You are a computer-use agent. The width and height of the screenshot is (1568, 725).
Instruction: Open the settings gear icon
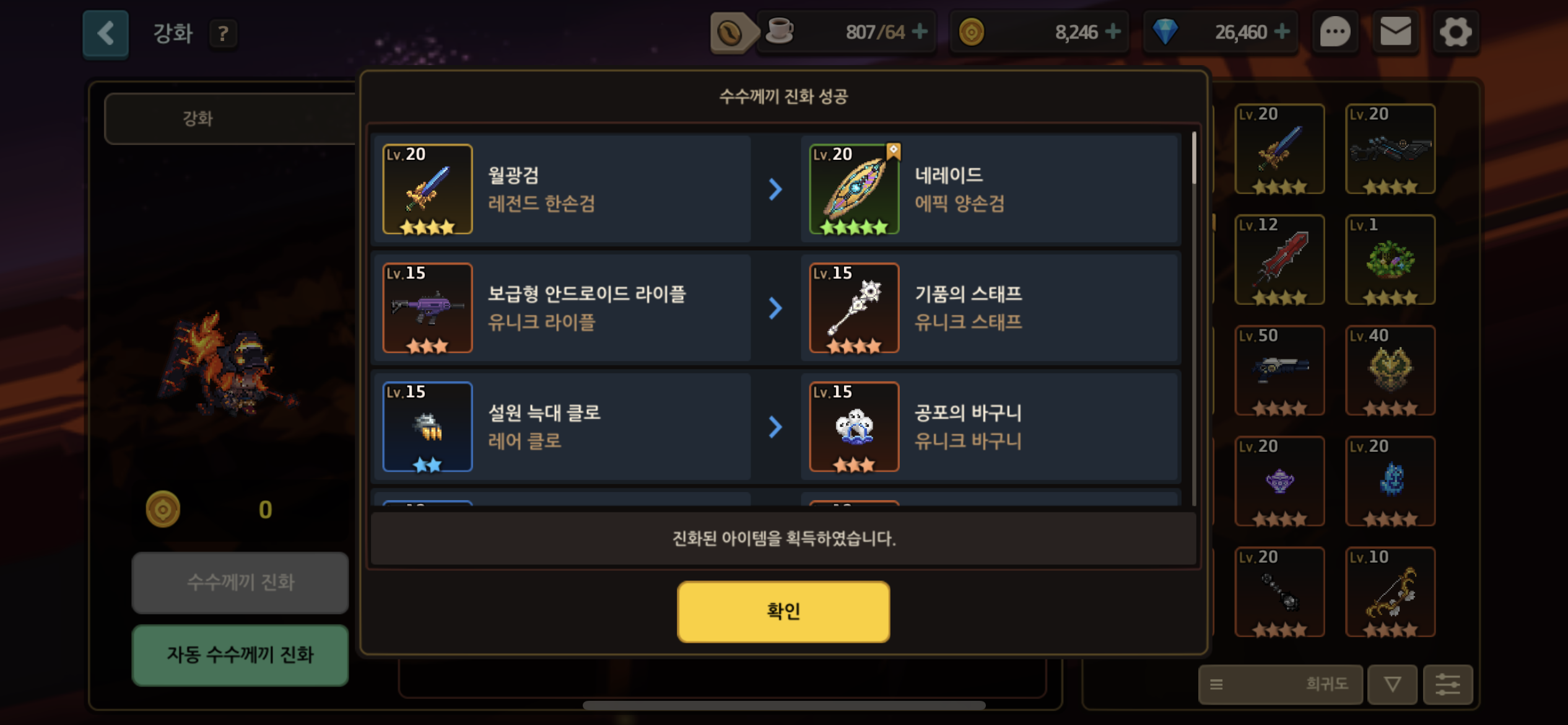(1455, 32)
